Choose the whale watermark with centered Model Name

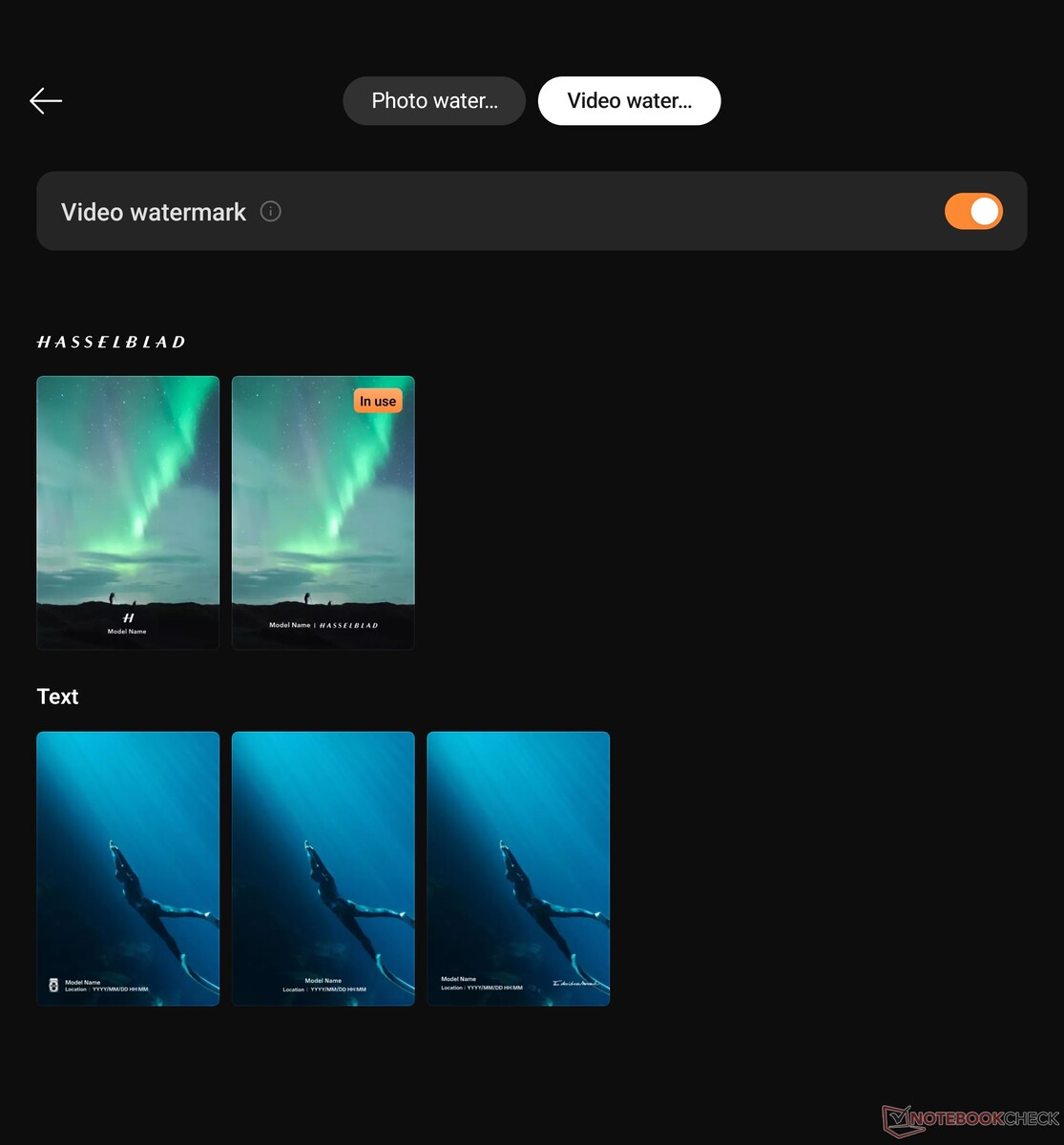(323, 868)
